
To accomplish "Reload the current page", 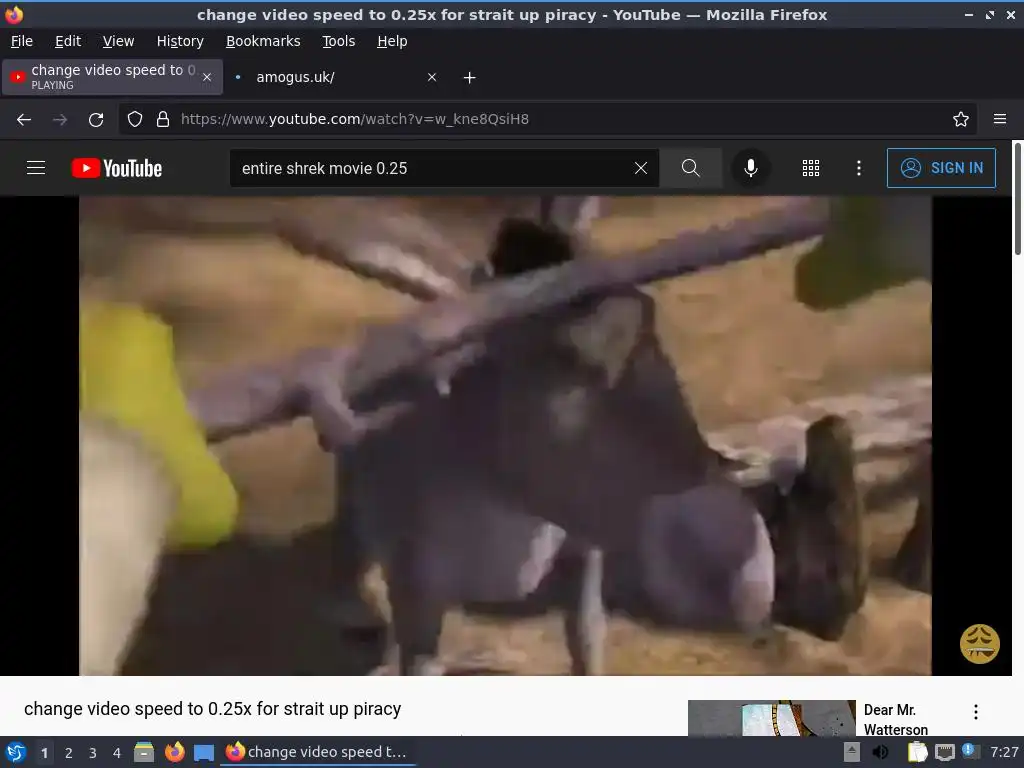I will 96,119.
